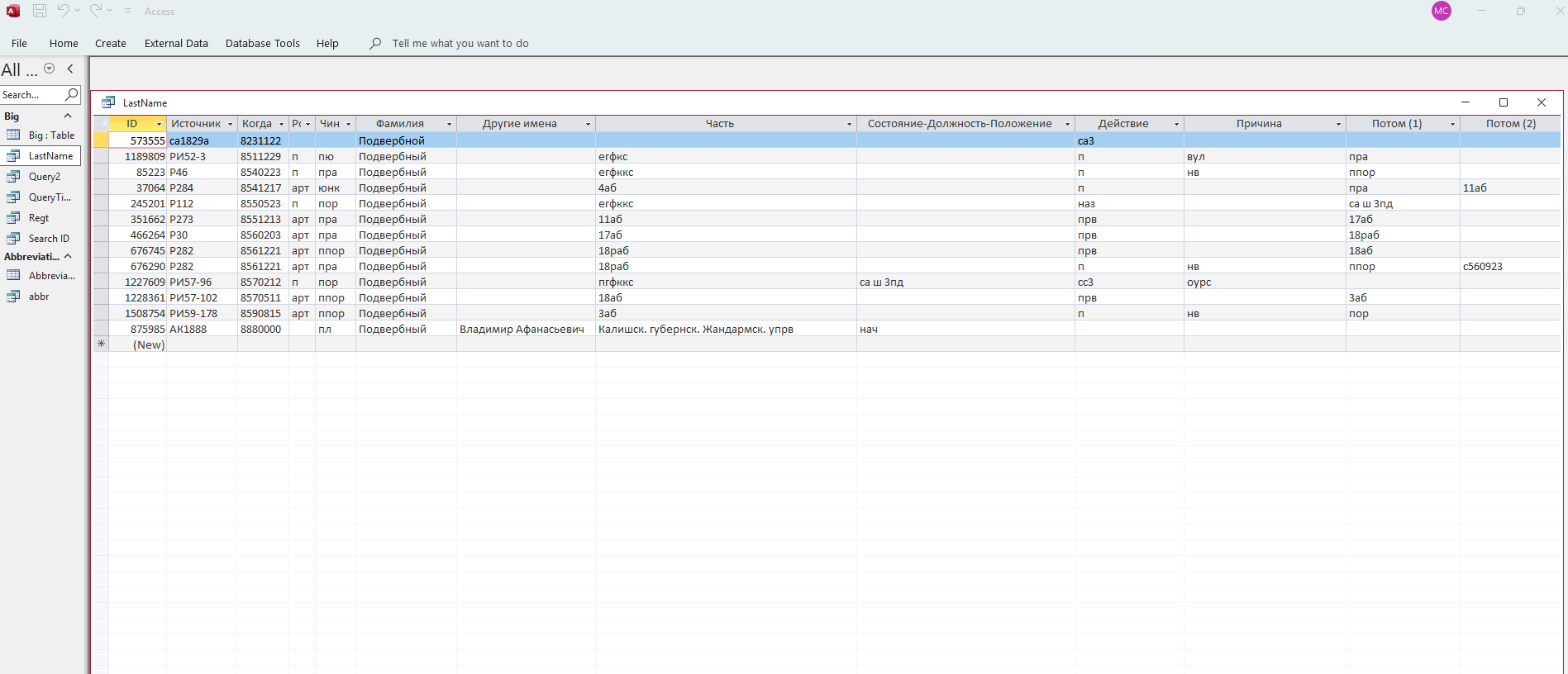Open Источник column filter dropdown
This screenshot has height=674, width=1568.
point(230,124)
